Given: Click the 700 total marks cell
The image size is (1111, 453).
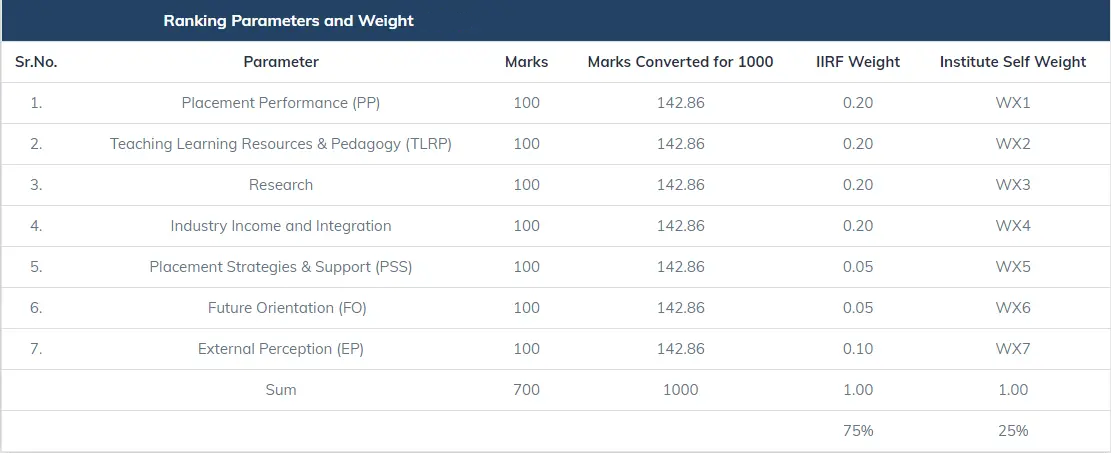Looking at the screenshot, I should click(x=526, y=390).
